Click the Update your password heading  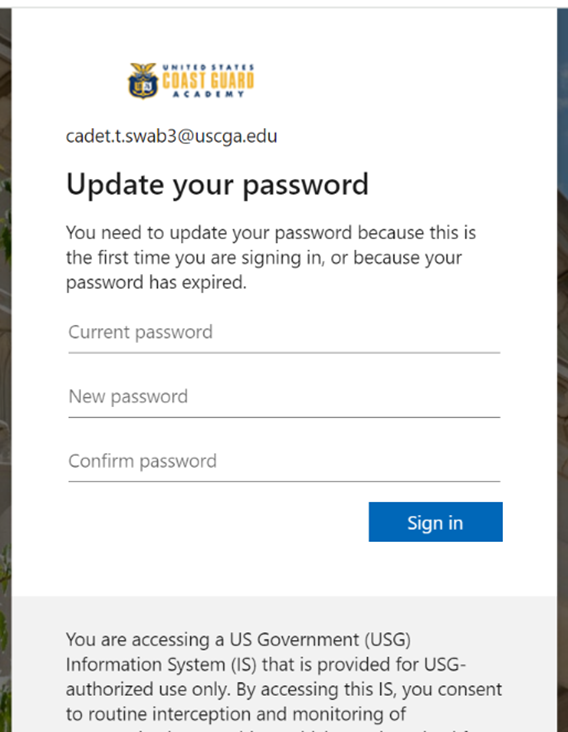(x=217, y=185)
